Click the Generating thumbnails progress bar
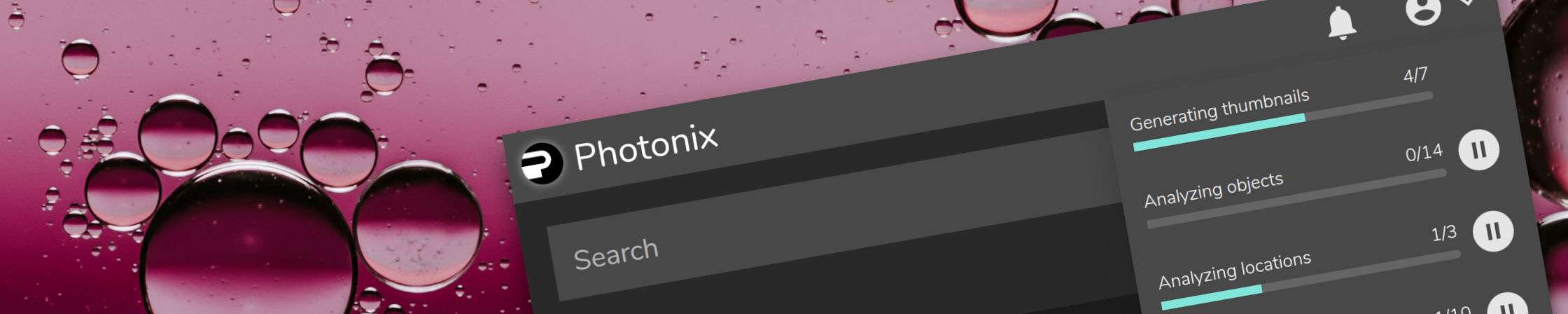Screen dimensions: 1568x314 coord(1282,121)
